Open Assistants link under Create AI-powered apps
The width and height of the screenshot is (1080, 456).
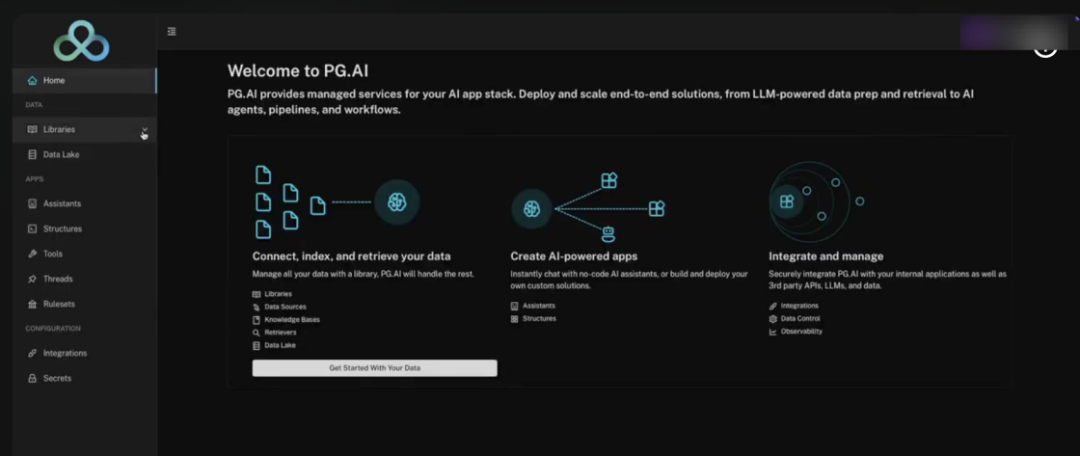pyautogui.click(x=539, y=306)
